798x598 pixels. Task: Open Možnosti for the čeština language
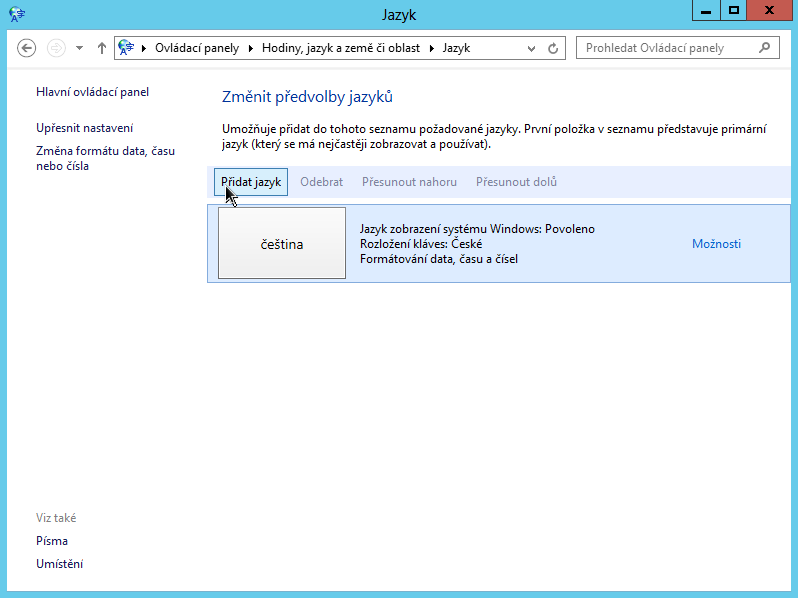(x=716, y=244)
